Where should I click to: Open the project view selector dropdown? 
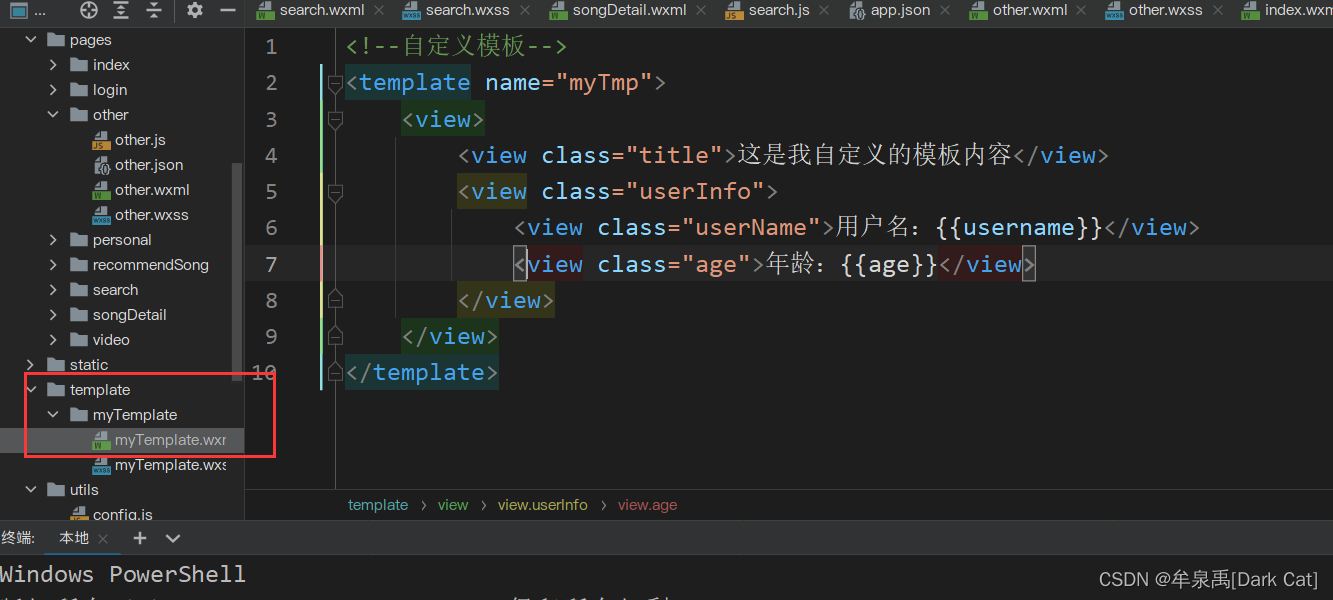pyautogui.click(x=27, y=11)
